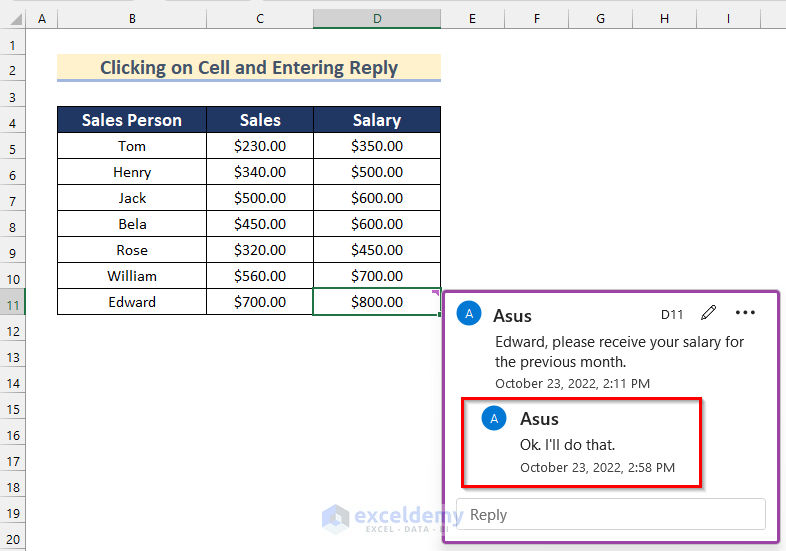Click the 'Sales Person' header cell
Screen dimensions: 786x551
coord(132,120)
